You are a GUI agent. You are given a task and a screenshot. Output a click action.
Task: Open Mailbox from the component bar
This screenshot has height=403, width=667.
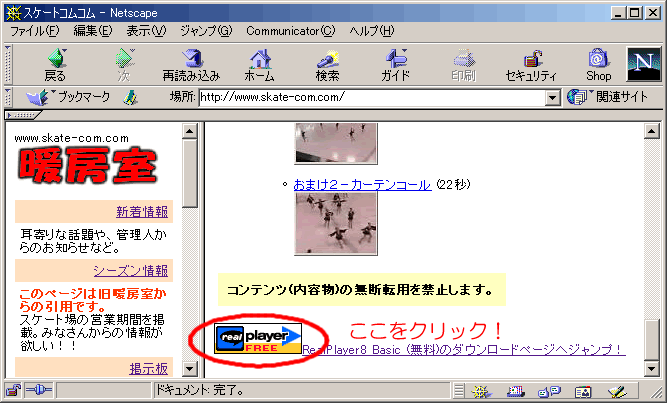(516, 391)
